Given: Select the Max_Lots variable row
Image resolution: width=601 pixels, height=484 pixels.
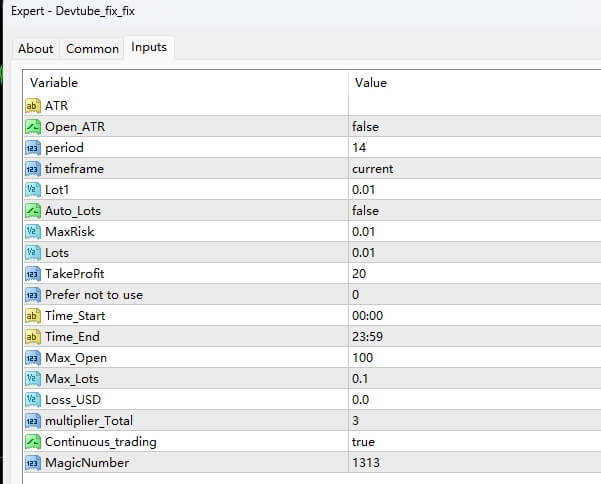Looking at the screenshot, I should 72,378.
